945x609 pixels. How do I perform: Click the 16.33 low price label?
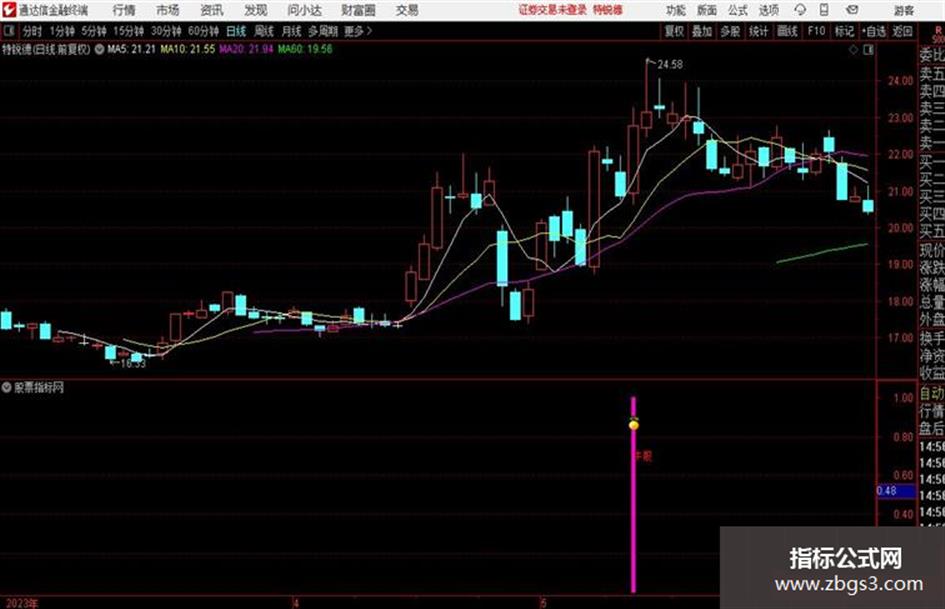coord(133,364)
